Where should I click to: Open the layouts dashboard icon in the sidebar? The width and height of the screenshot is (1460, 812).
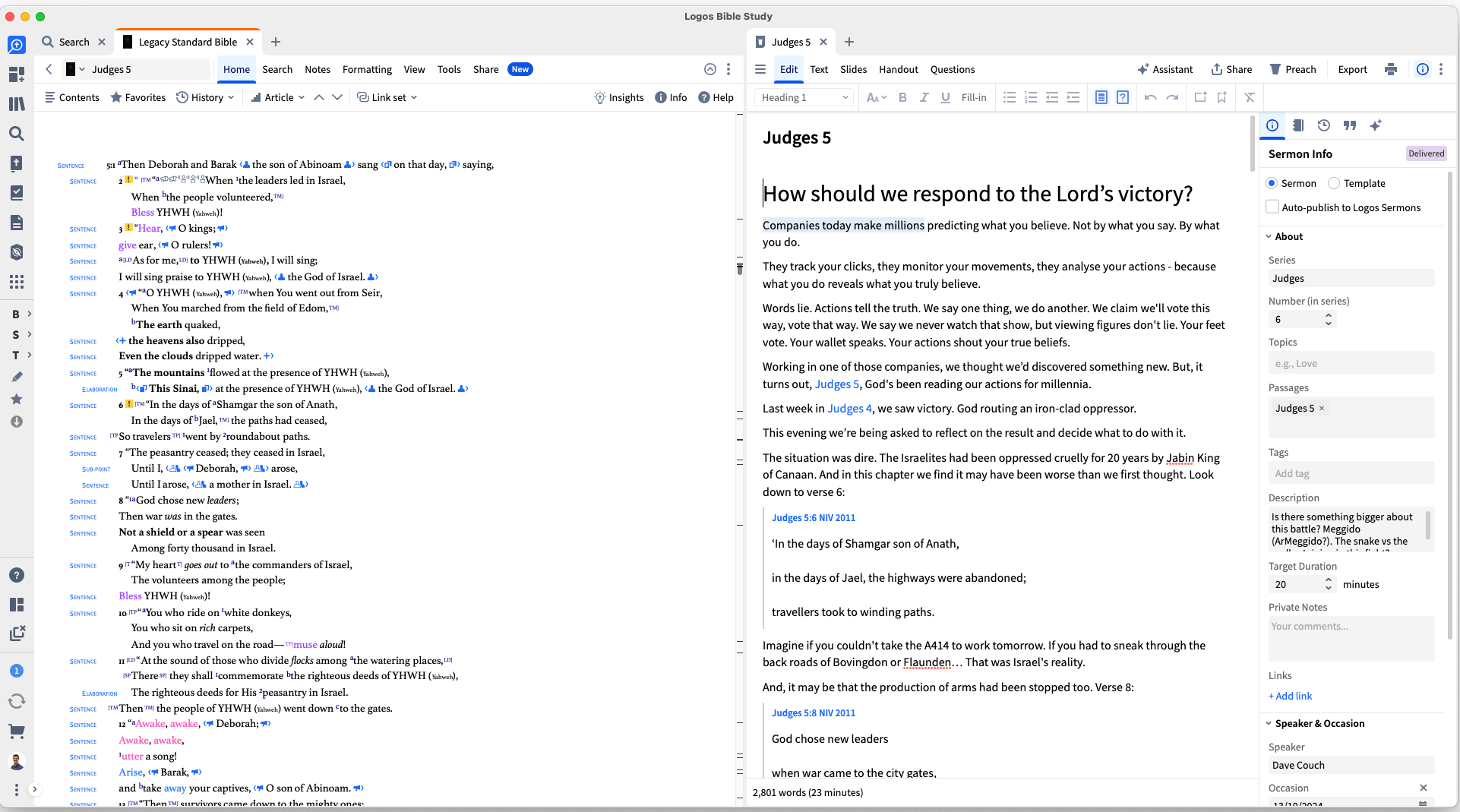(x=17, y=74)
